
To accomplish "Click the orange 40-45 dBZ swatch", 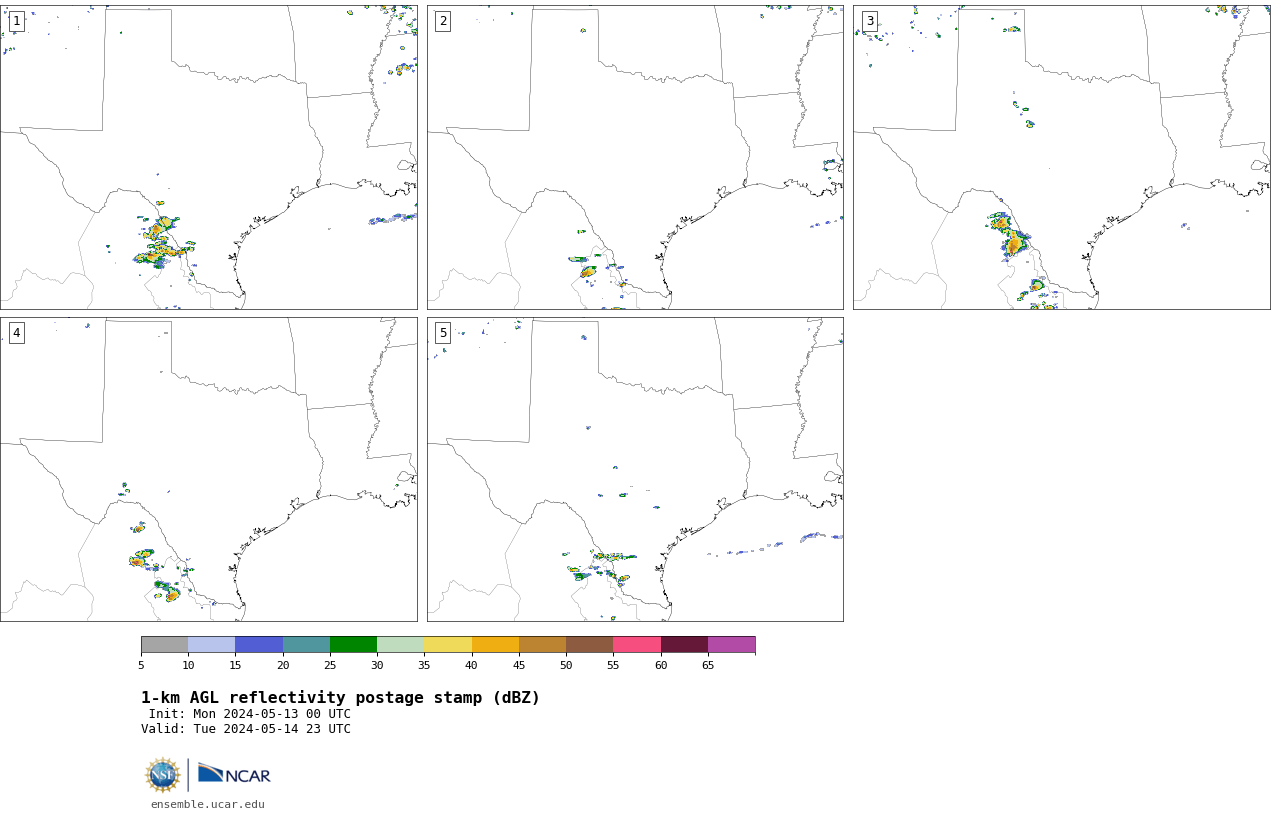I will tap(495, 644).
